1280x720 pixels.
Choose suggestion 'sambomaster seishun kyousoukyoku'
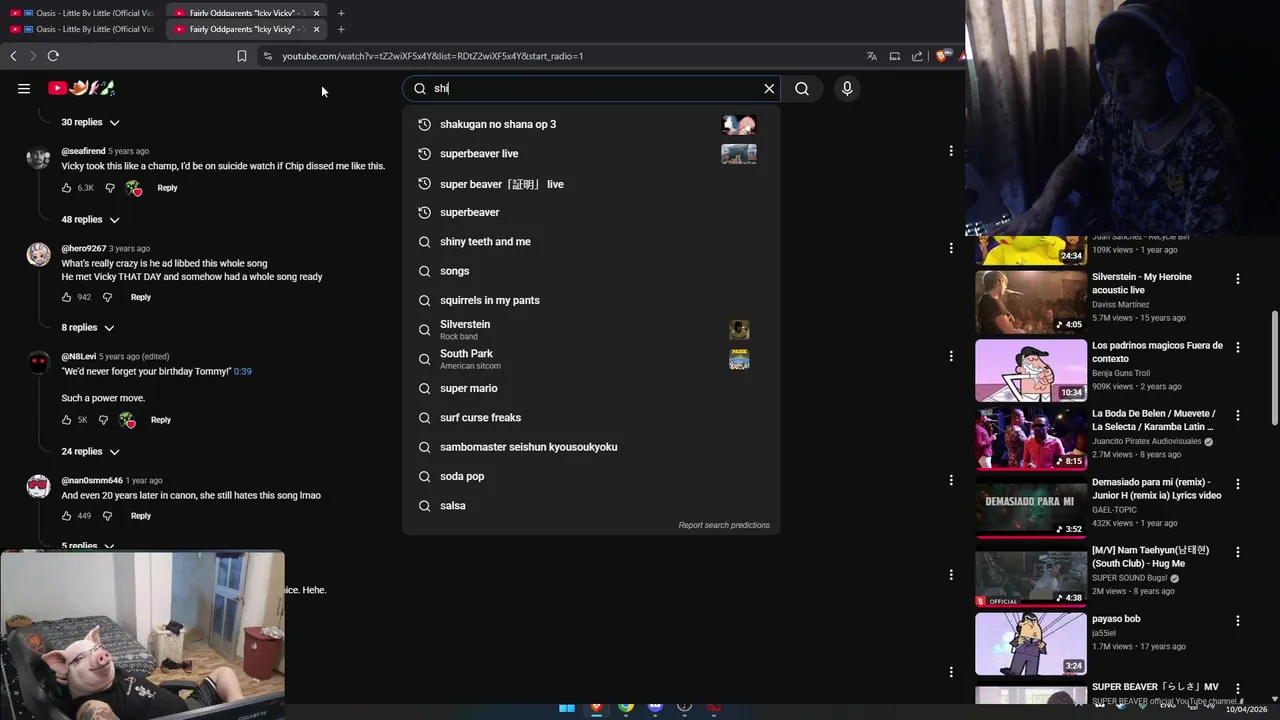click(x=591, y=447)
